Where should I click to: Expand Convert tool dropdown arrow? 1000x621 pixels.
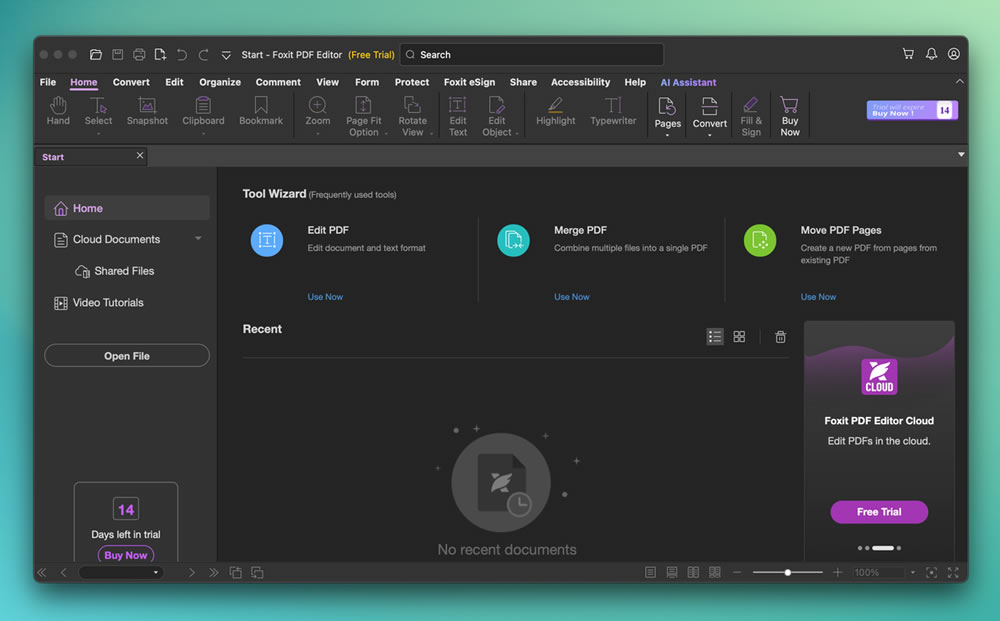pyautogui.click(x=709, y=135)
